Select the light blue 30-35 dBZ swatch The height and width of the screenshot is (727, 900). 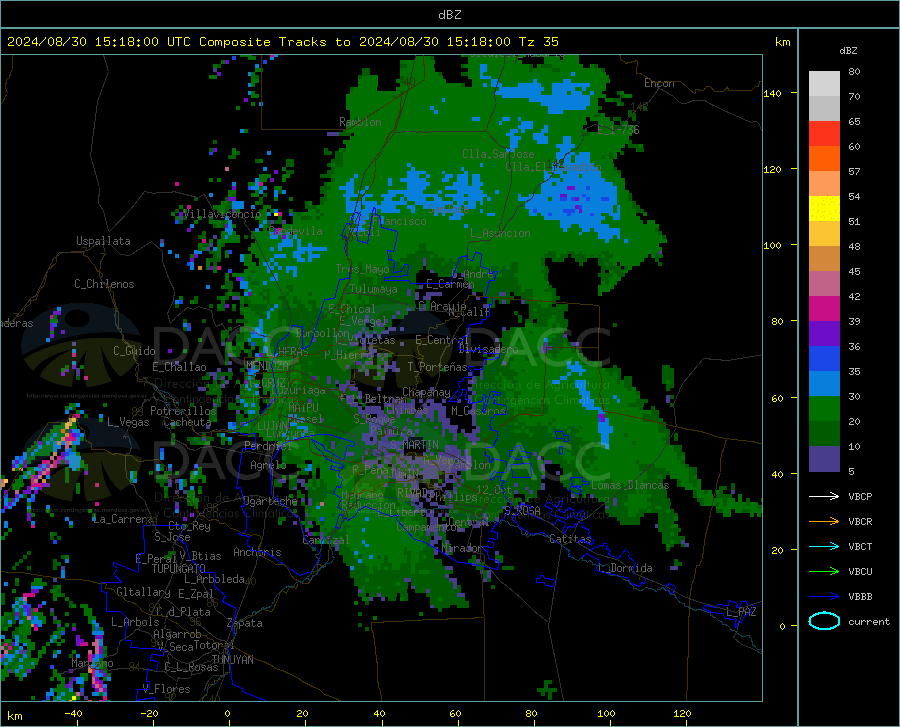824,384
